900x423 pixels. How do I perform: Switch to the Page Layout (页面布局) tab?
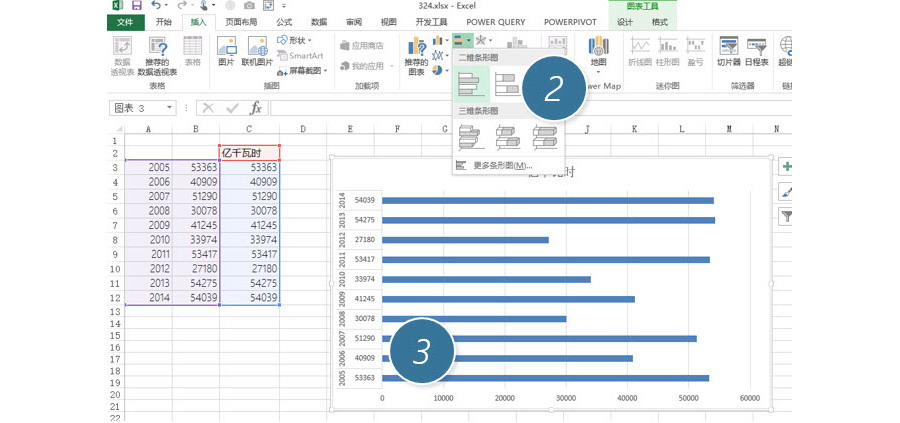click(241, 22)
